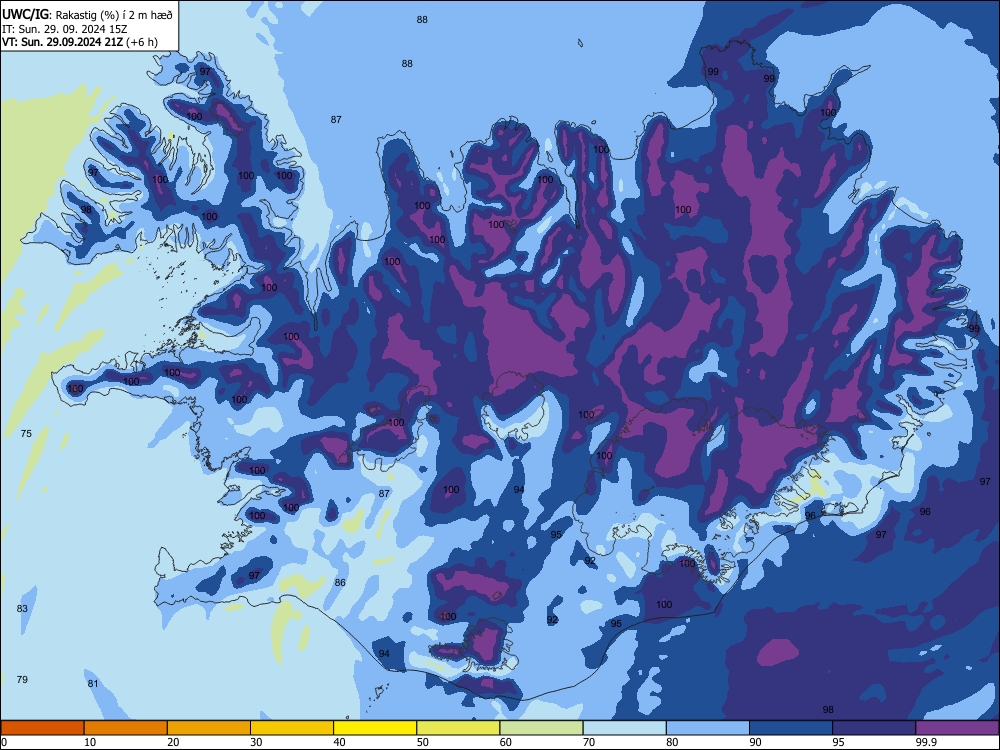
Task: Click the 90–95 dark blue legend swatch
Action: click(x=791, y=728)
